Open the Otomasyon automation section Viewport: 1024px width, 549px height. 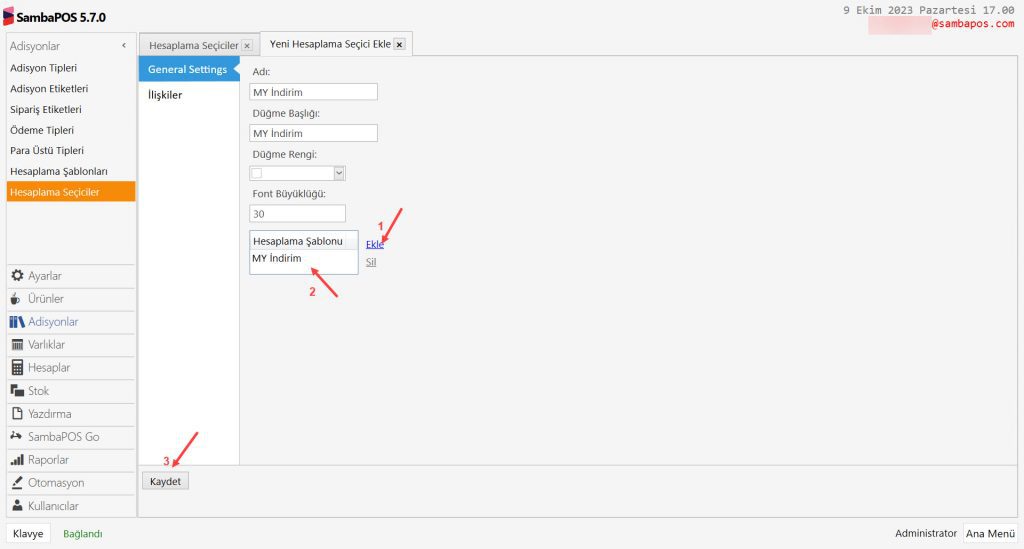pos(55,483)
